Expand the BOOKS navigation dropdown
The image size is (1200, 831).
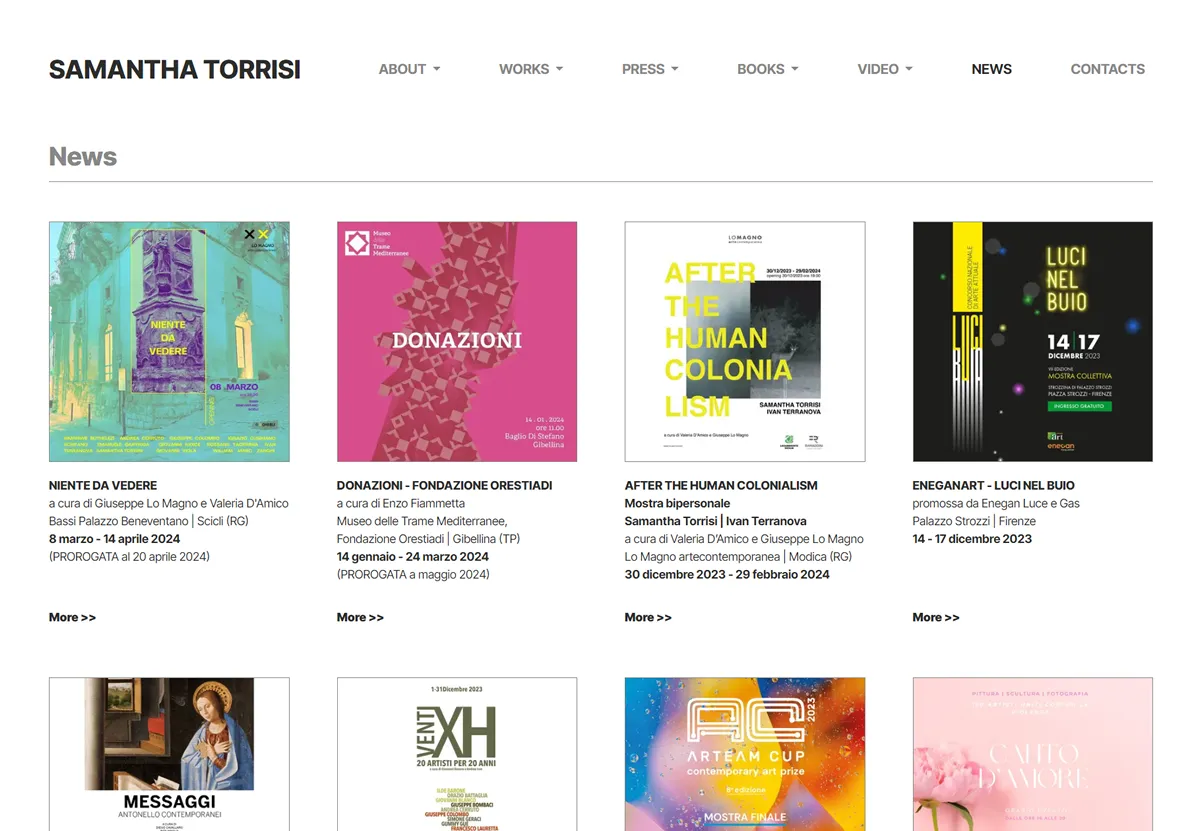pos(768,69)
